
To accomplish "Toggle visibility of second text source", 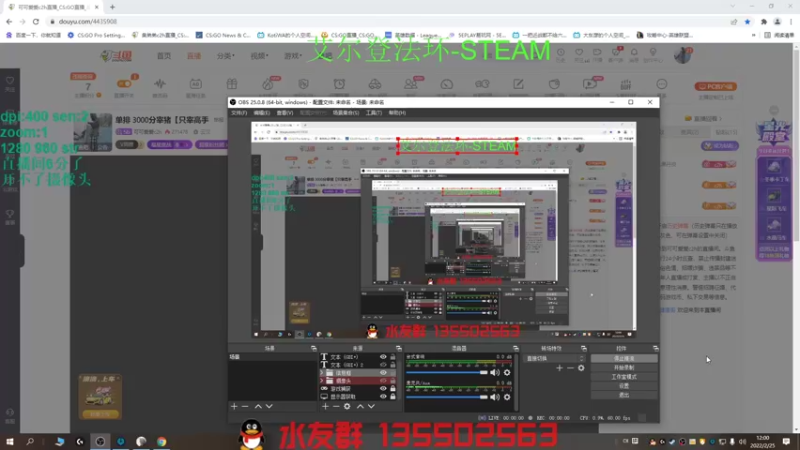I will [x=383, y=365].
